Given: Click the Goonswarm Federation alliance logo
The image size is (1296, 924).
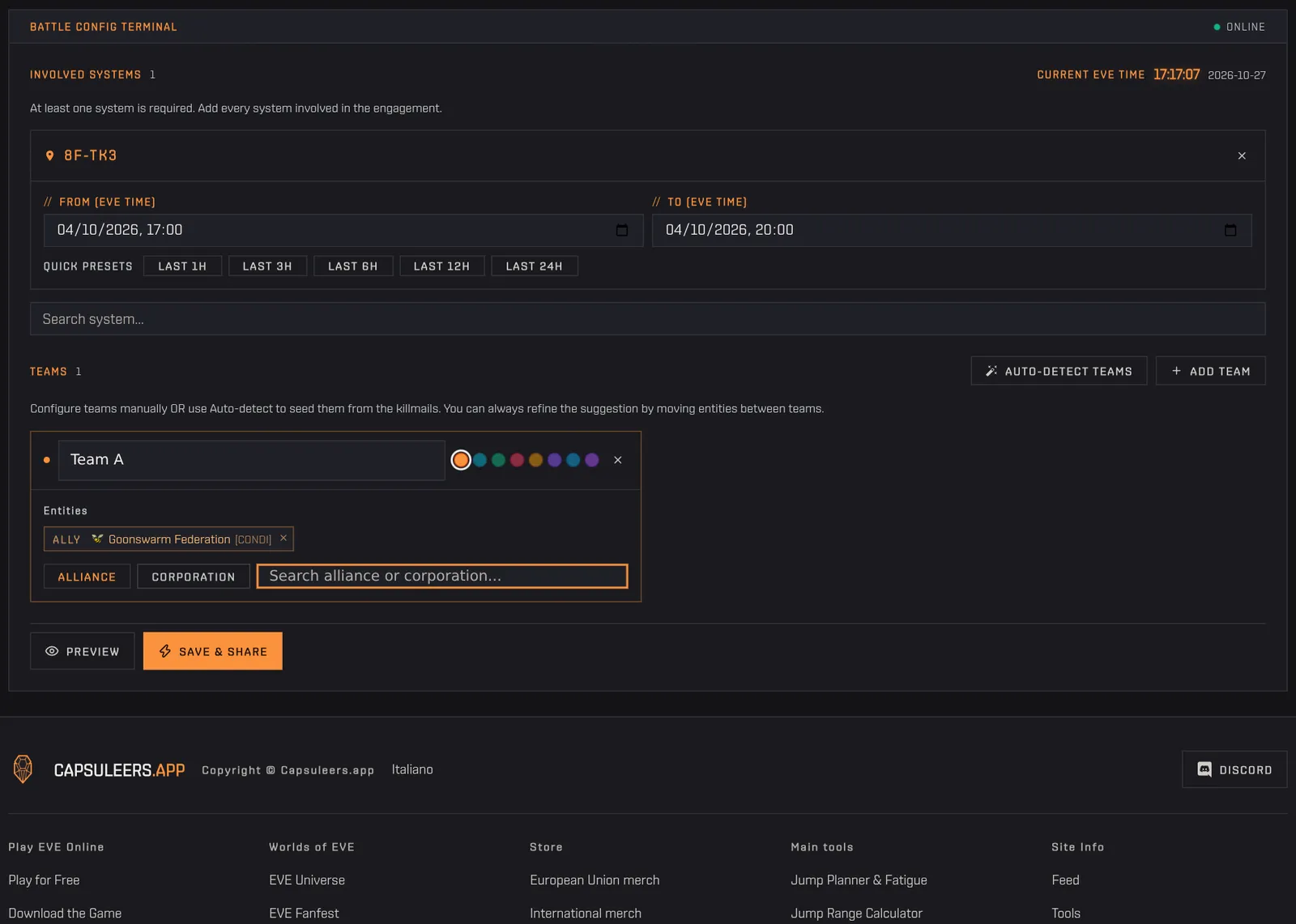Looking at the screenshot, I should [x=97, y=539].
